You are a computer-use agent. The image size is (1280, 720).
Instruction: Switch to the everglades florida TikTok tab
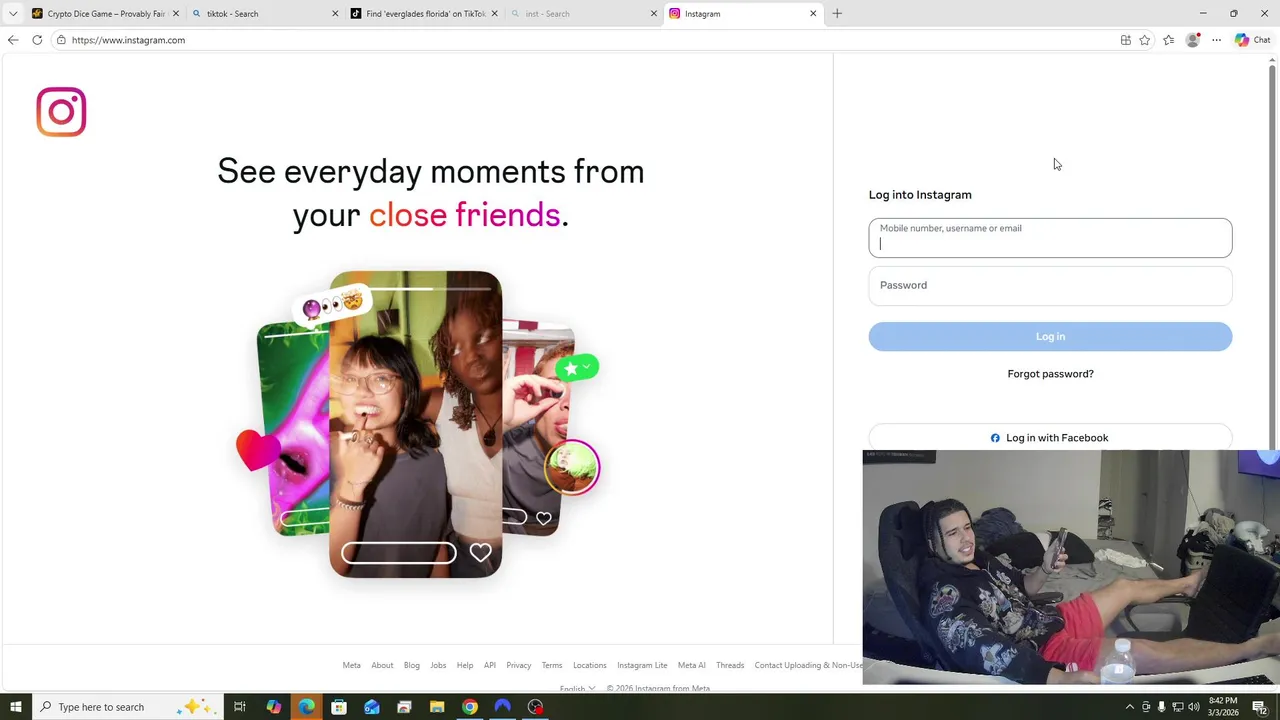[425, 14]
